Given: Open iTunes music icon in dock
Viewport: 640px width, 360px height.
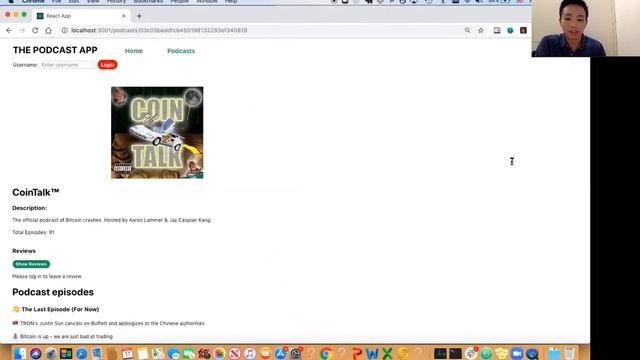Looking at the screenshot, I should click(250, 353).
